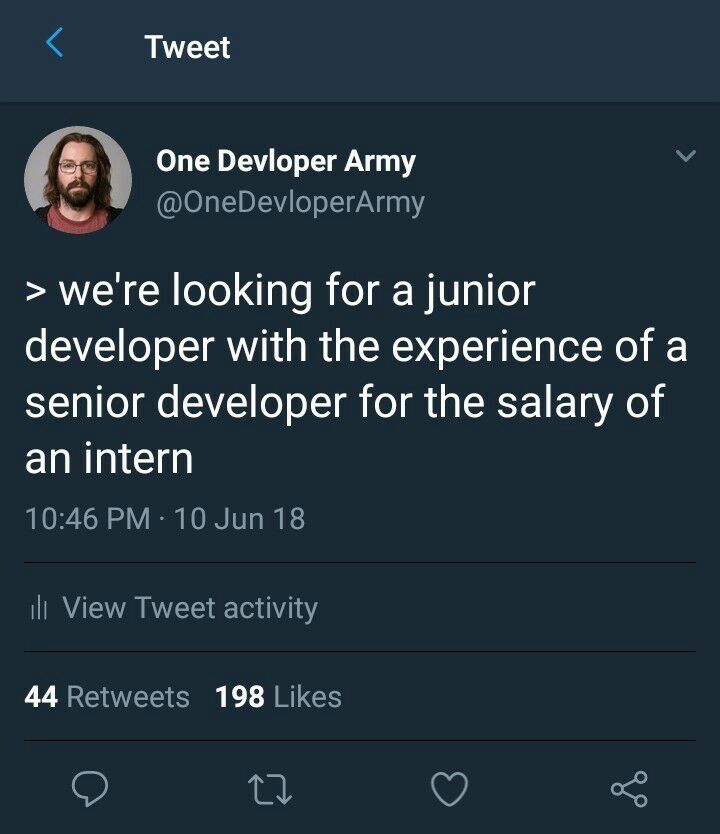Tap the retweet arrows icon
This screenshot has width=720, height=834.
[268, 789]
